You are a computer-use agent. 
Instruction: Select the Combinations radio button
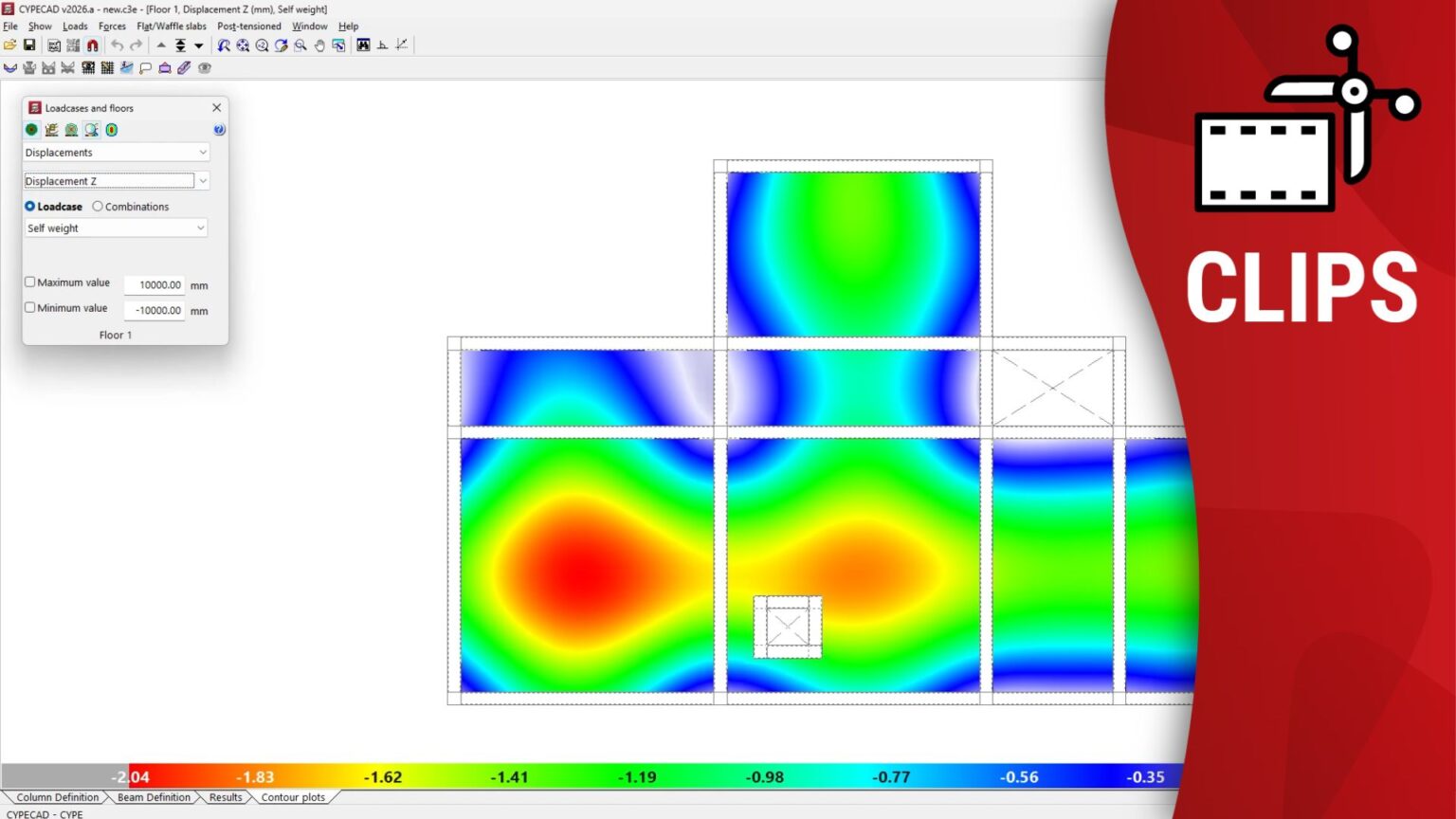(98, 206)
